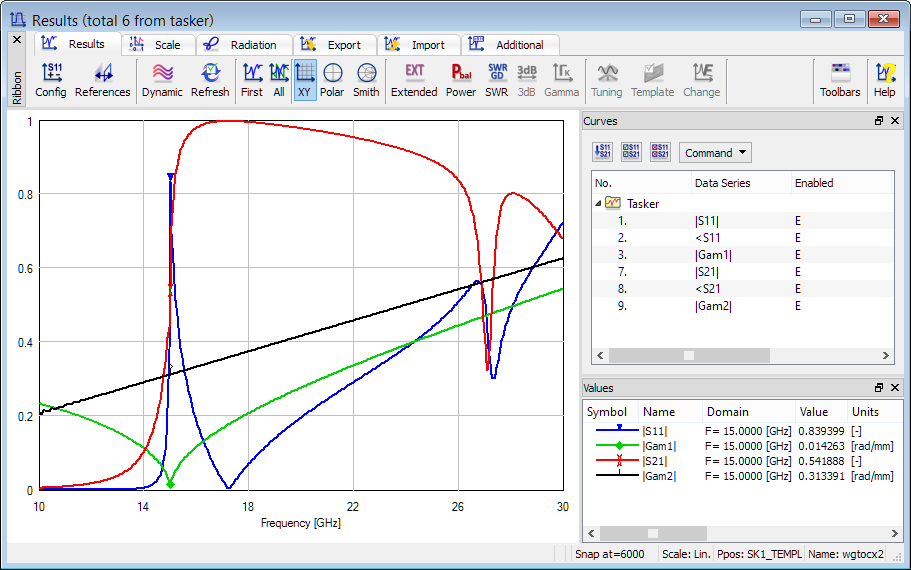The height and width of the screenshot is (570, 911).
Task: Select the Polar plot view
Action: point(332,80)
